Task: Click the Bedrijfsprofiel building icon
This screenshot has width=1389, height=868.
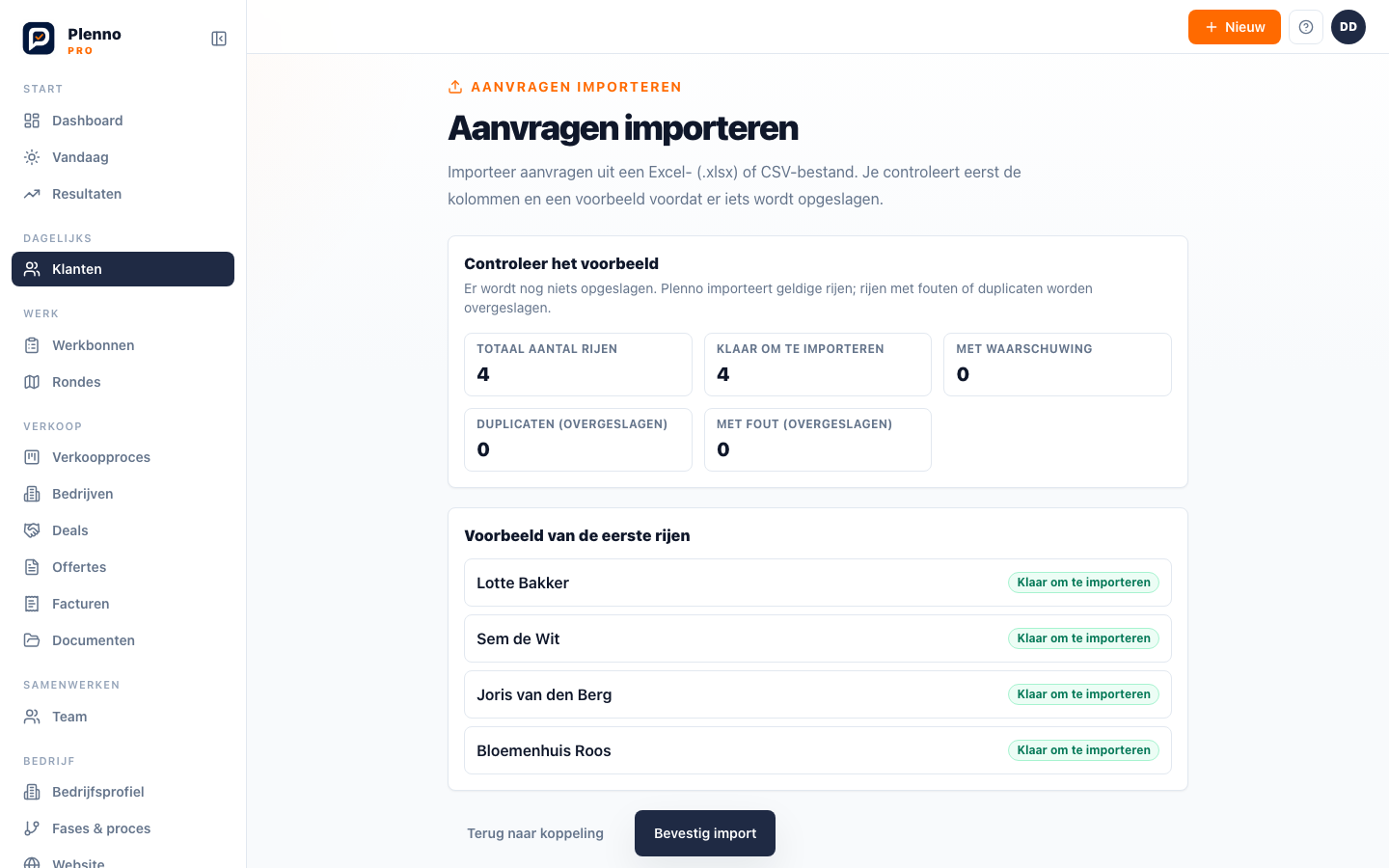Action: 32,792
